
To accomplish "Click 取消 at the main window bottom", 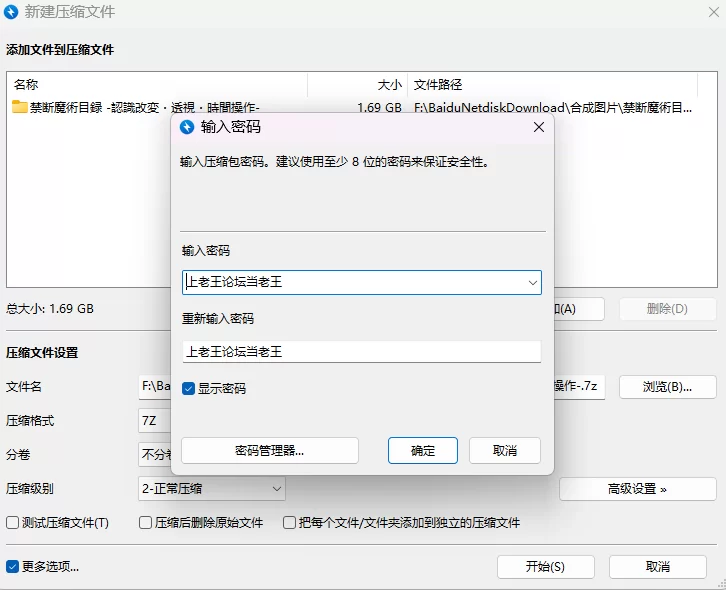I will [657, 567].
